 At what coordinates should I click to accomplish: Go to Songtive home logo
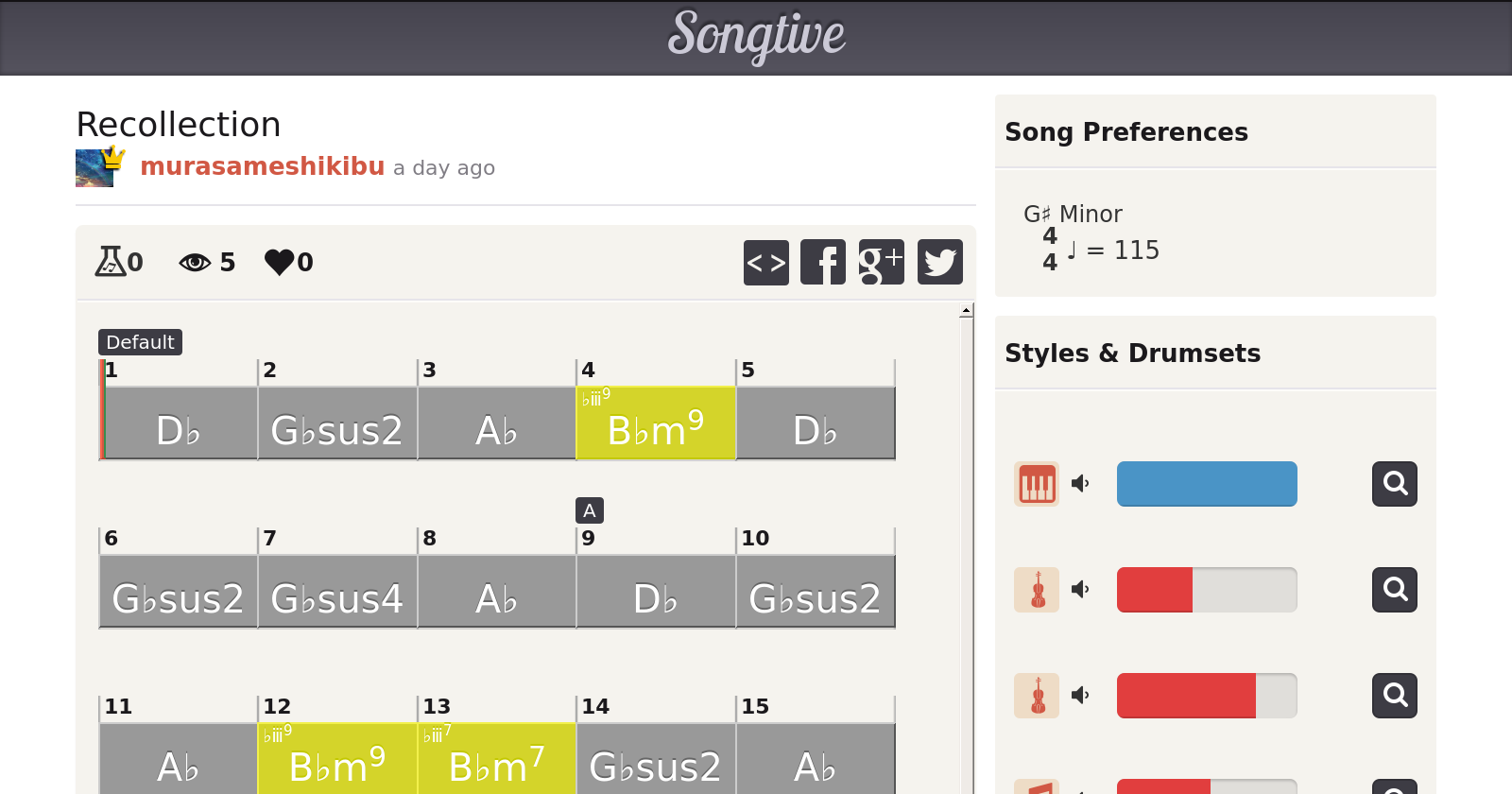click(x=756, y=36)
